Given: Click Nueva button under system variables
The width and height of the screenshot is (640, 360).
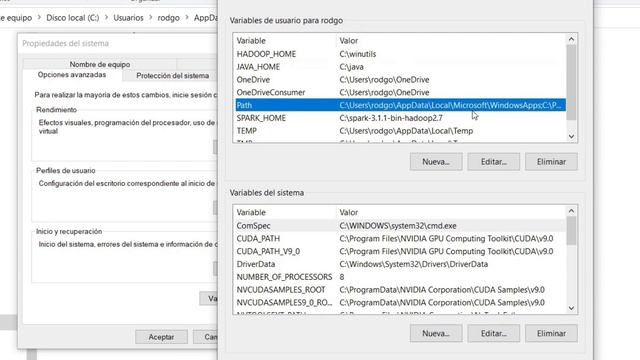Looking at the screenshot, I should [x=436, y=333].
